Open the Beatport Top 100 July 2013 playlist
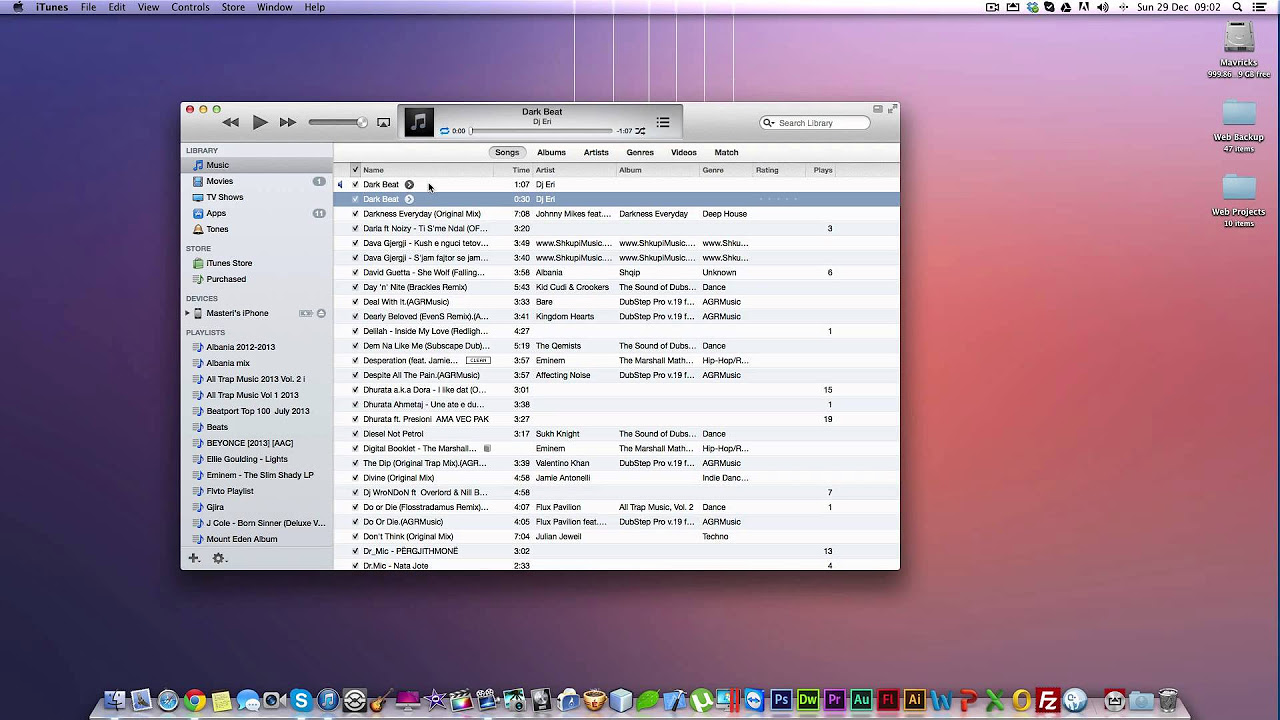This screenshot has width=1280, height=720. 257,411
